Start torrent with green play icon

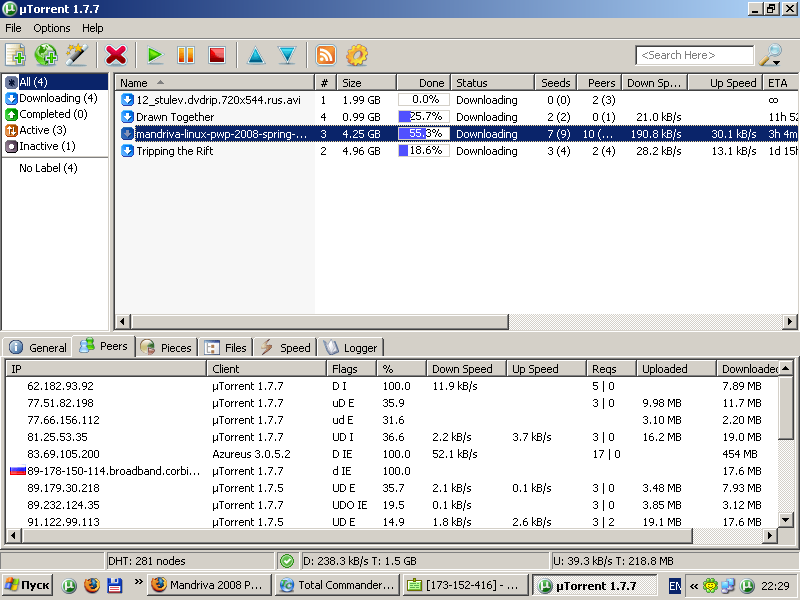[x=155, y=55]
